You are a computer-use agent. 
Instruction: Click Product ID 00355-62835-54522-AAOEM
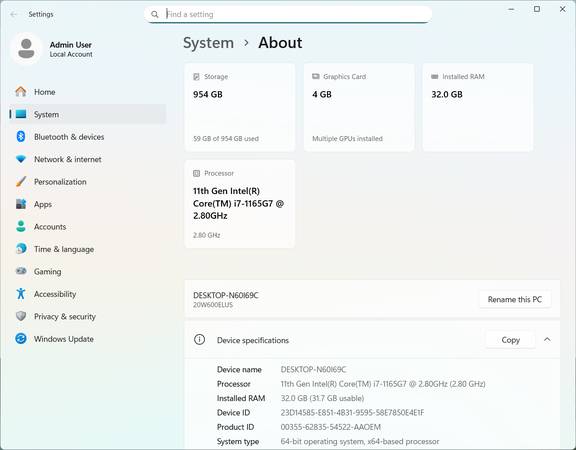tap(331, 427)
